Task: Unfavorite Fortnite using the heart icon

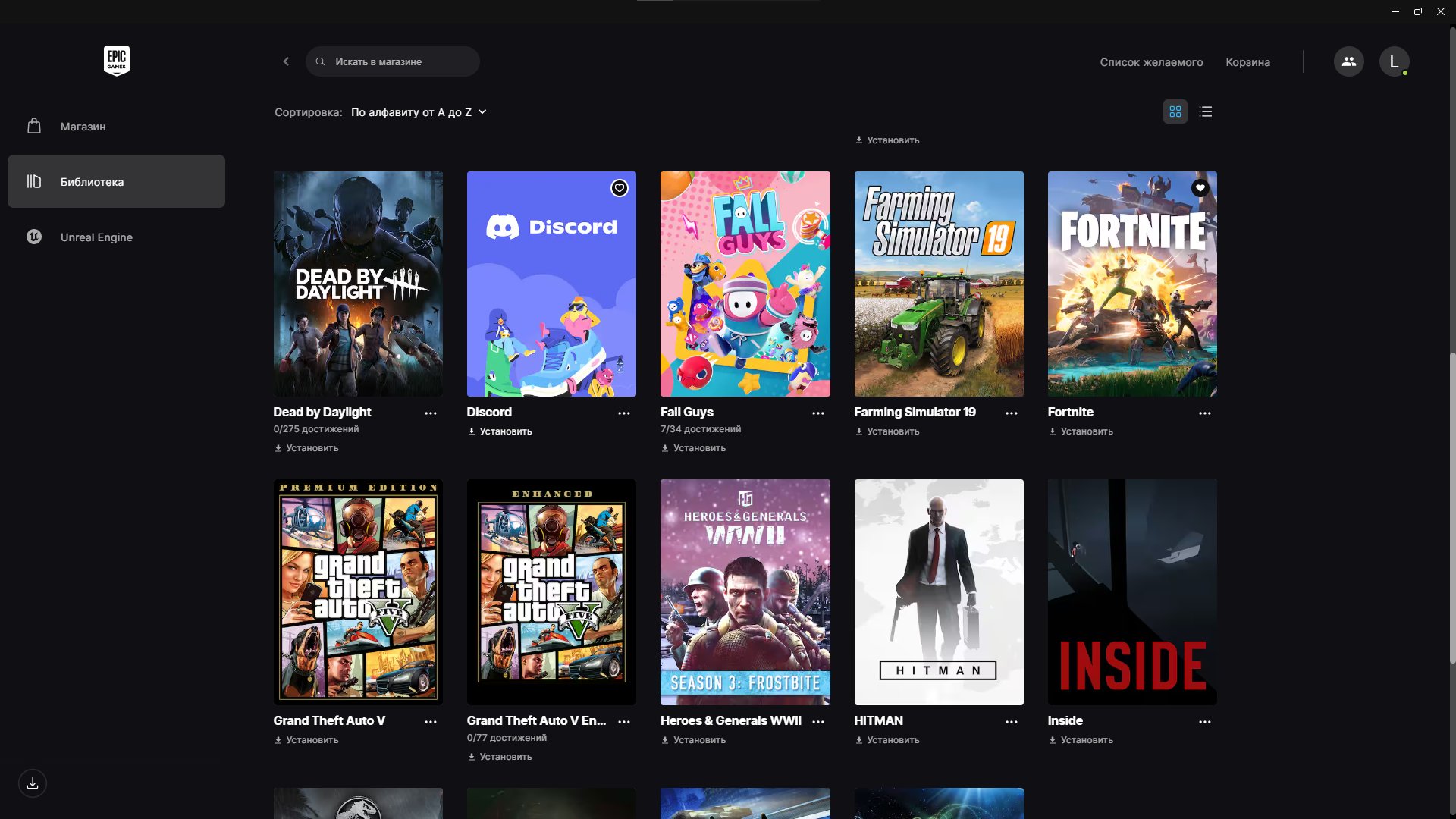Action: [1200, 188]
